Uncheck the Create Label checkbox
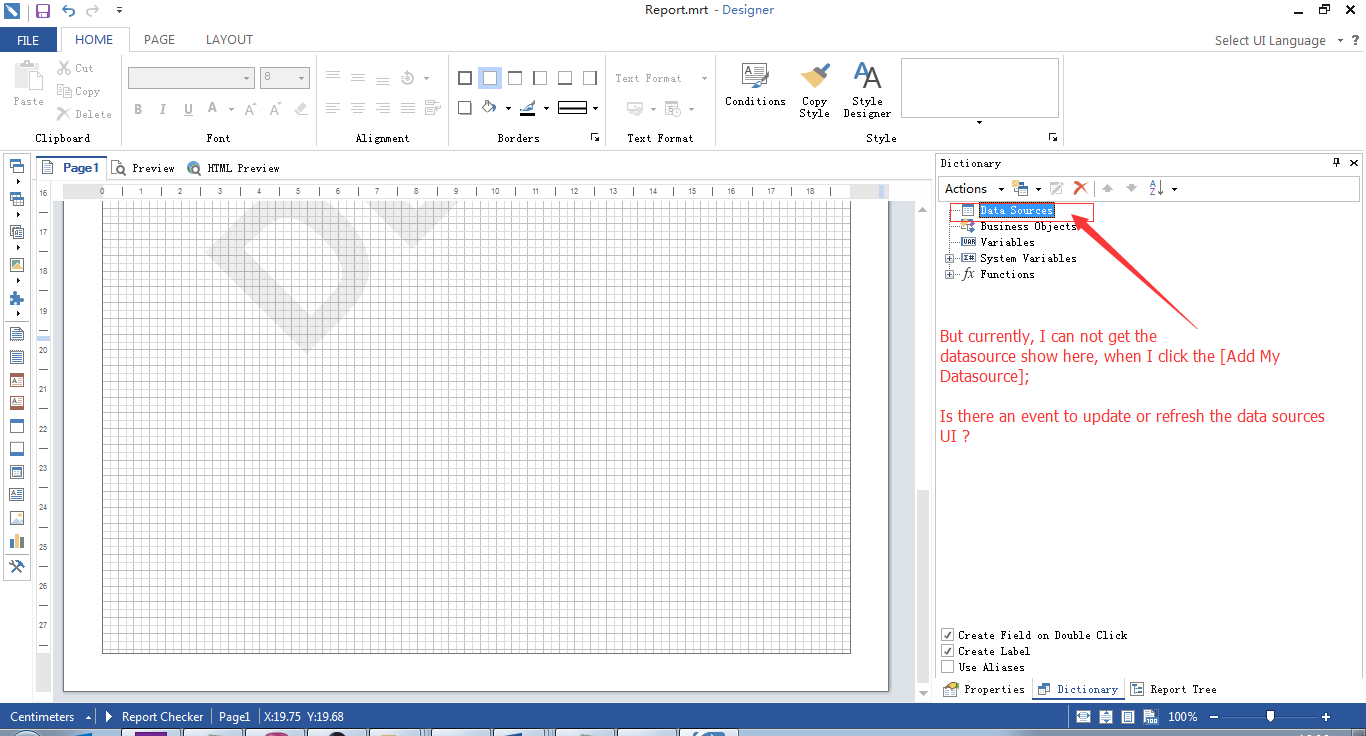 pos(948,651)
